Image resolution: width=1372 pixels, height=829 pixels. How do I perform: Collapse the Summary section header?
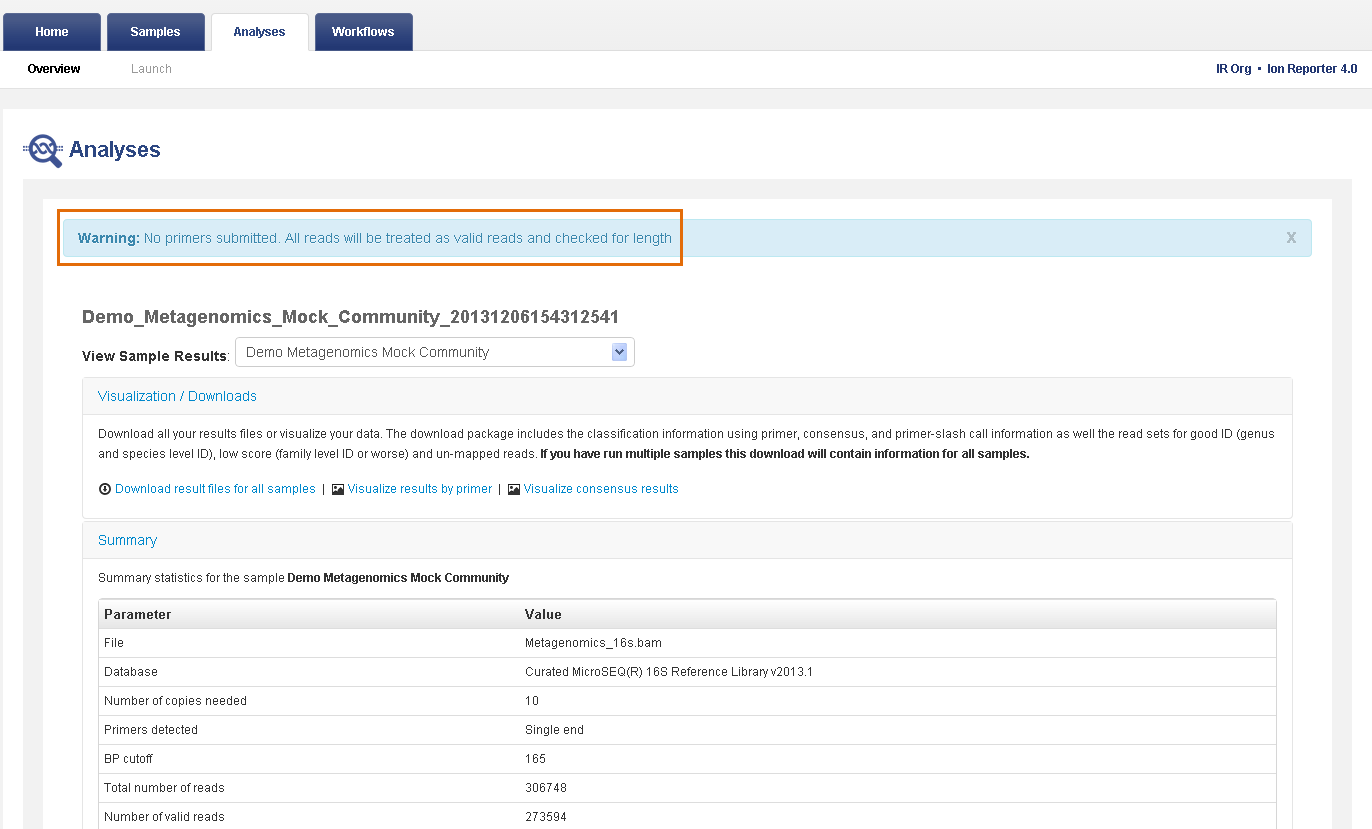tap(127, 540)
